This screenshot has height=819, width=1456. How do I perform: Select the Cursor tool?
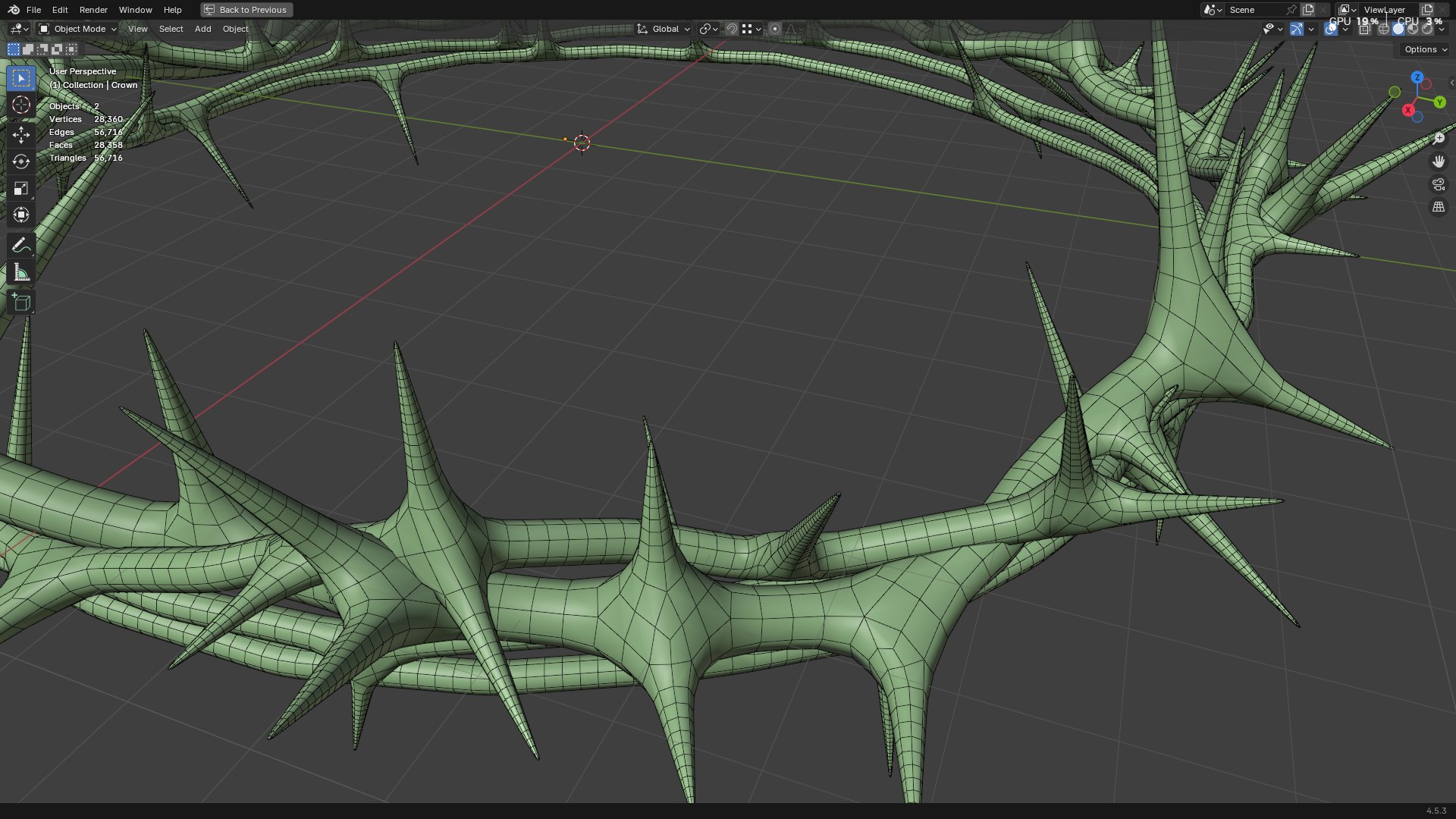click(21, 105)
